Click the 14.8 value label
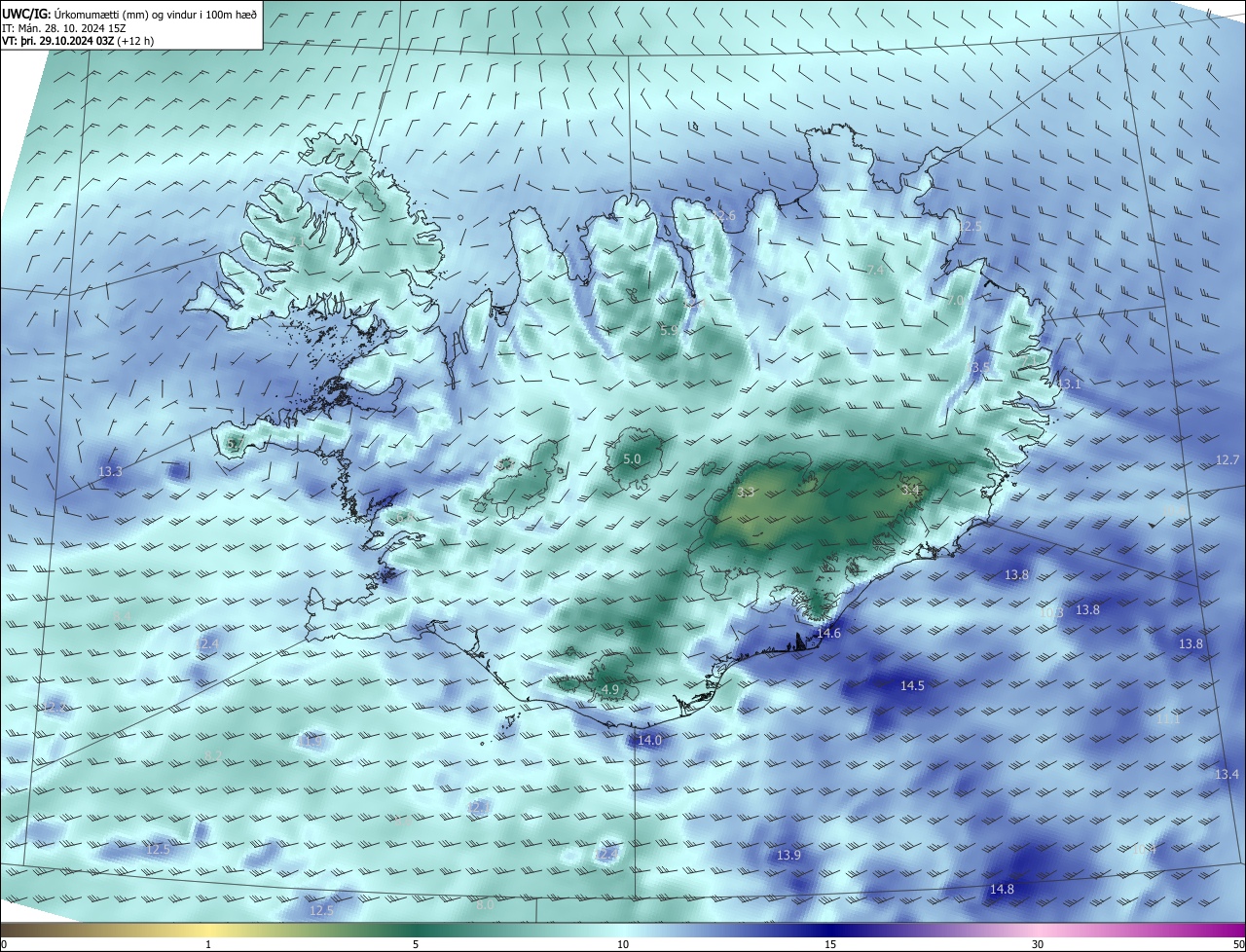The image size is (1246, 952). tap(1002, 889)
